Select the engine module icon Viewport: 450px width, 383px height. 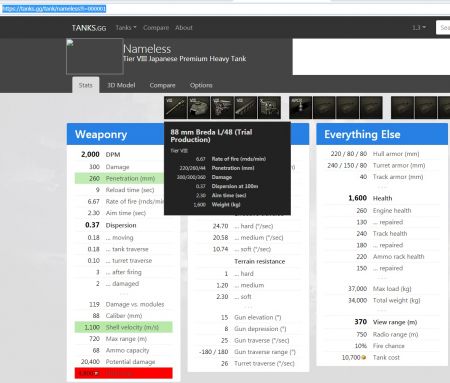(x=222, y=107)
